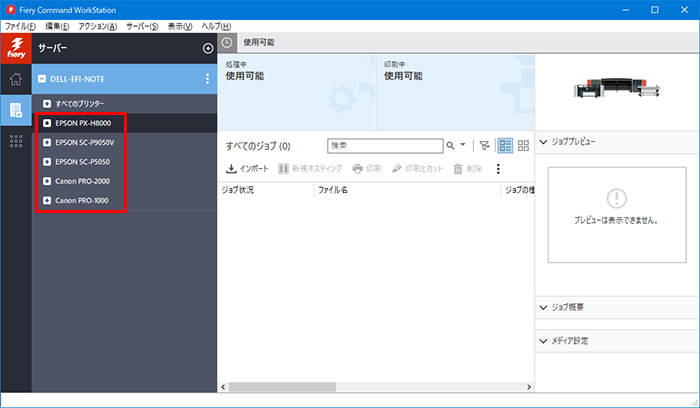Select the DELL-EFI-NOTE server name

tap(77, 79)
